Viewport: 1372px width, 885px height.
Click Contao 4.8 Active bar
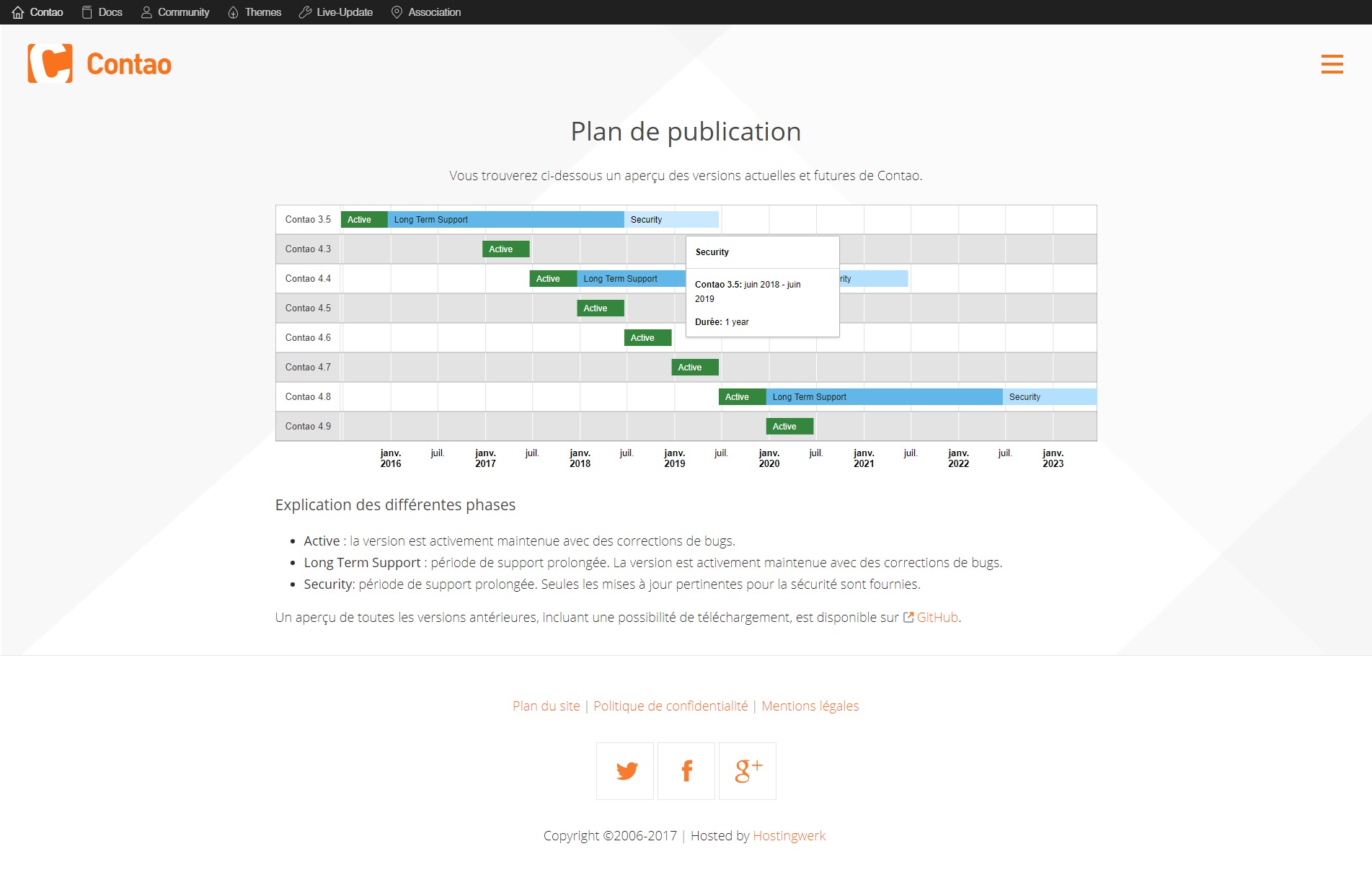pos(743,397)
